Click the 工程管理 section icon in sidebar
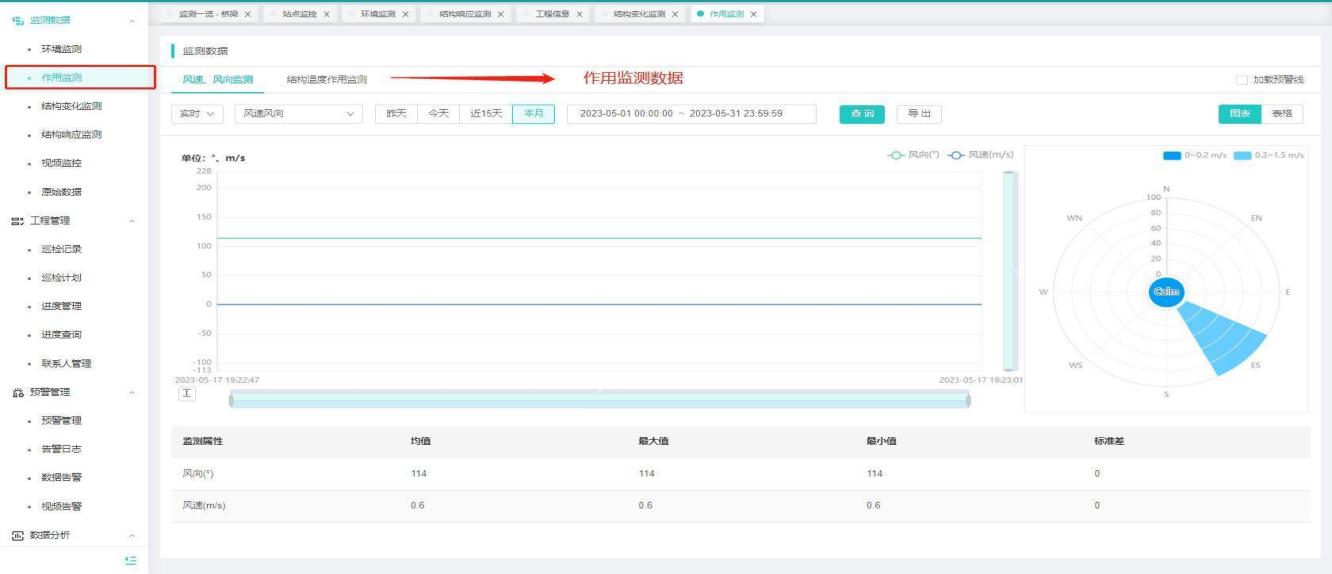The height and width of the screenshot is (574, 1332). [17, 220]
